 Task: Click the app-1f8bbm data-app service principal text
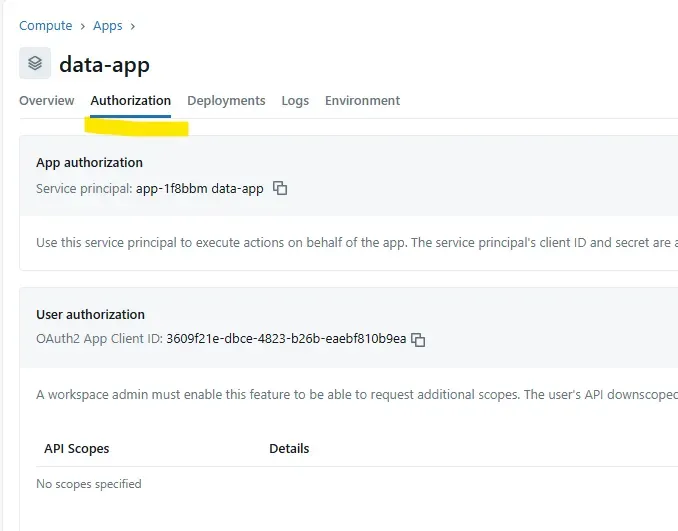200,188
